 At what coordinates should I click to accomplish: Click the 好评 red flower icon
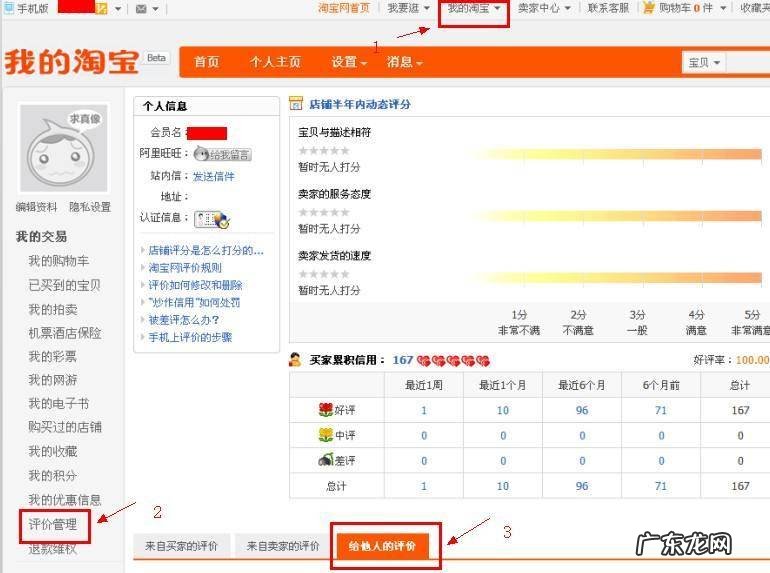pos(326,409)
